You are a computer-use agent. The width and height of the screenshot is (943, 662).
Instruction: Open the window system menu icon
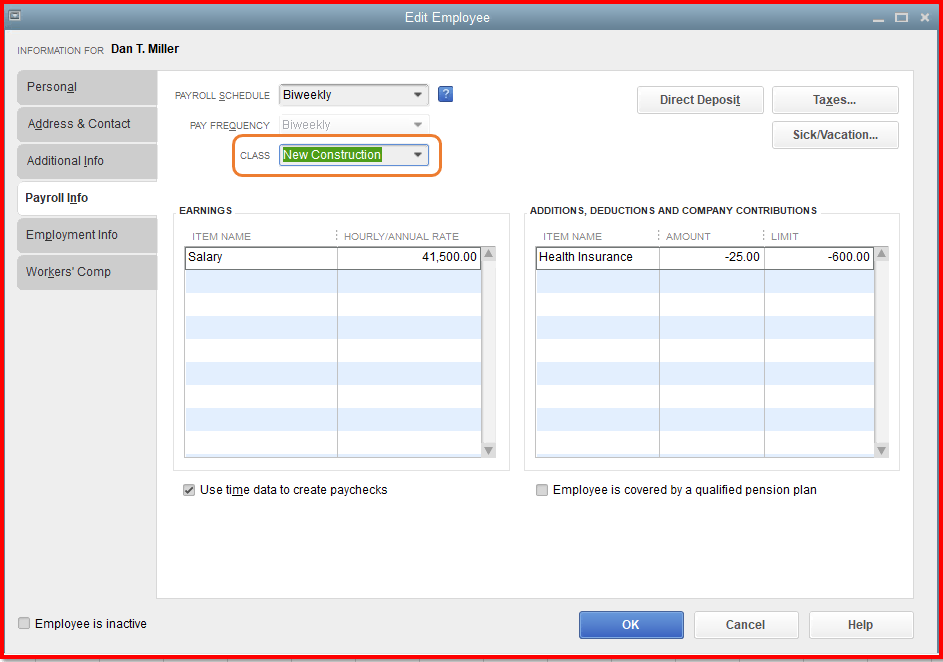coord(14,16)
